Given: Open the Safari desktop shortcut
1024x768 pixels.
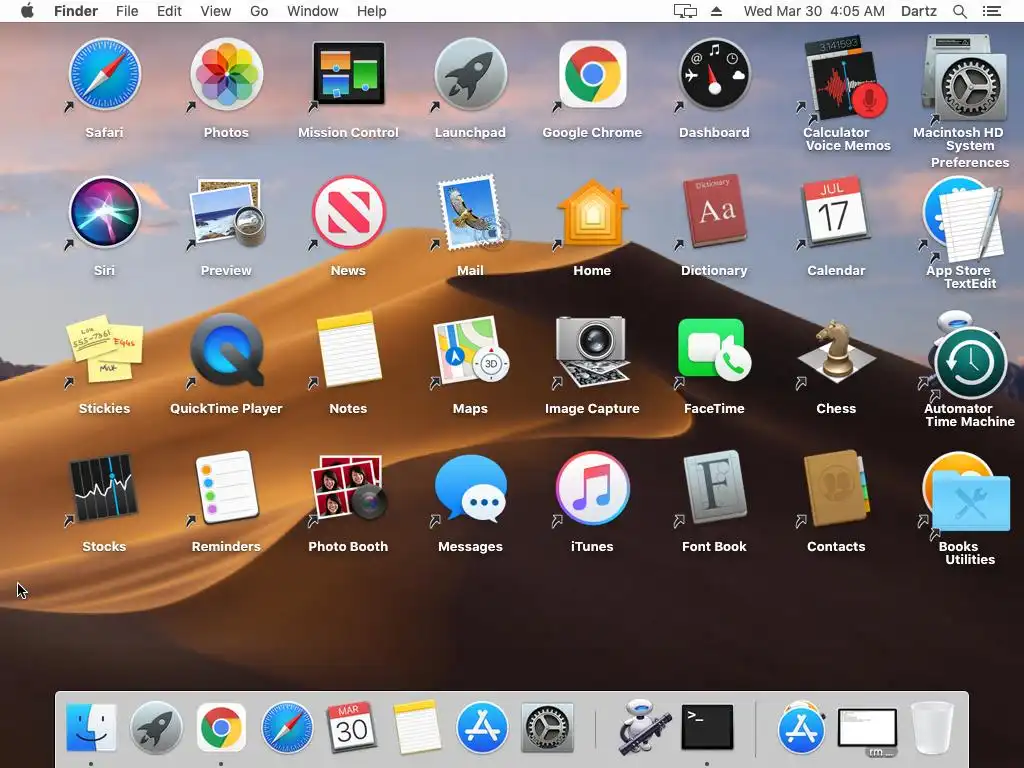Looking at the screenshot, I should pos(104,74).
